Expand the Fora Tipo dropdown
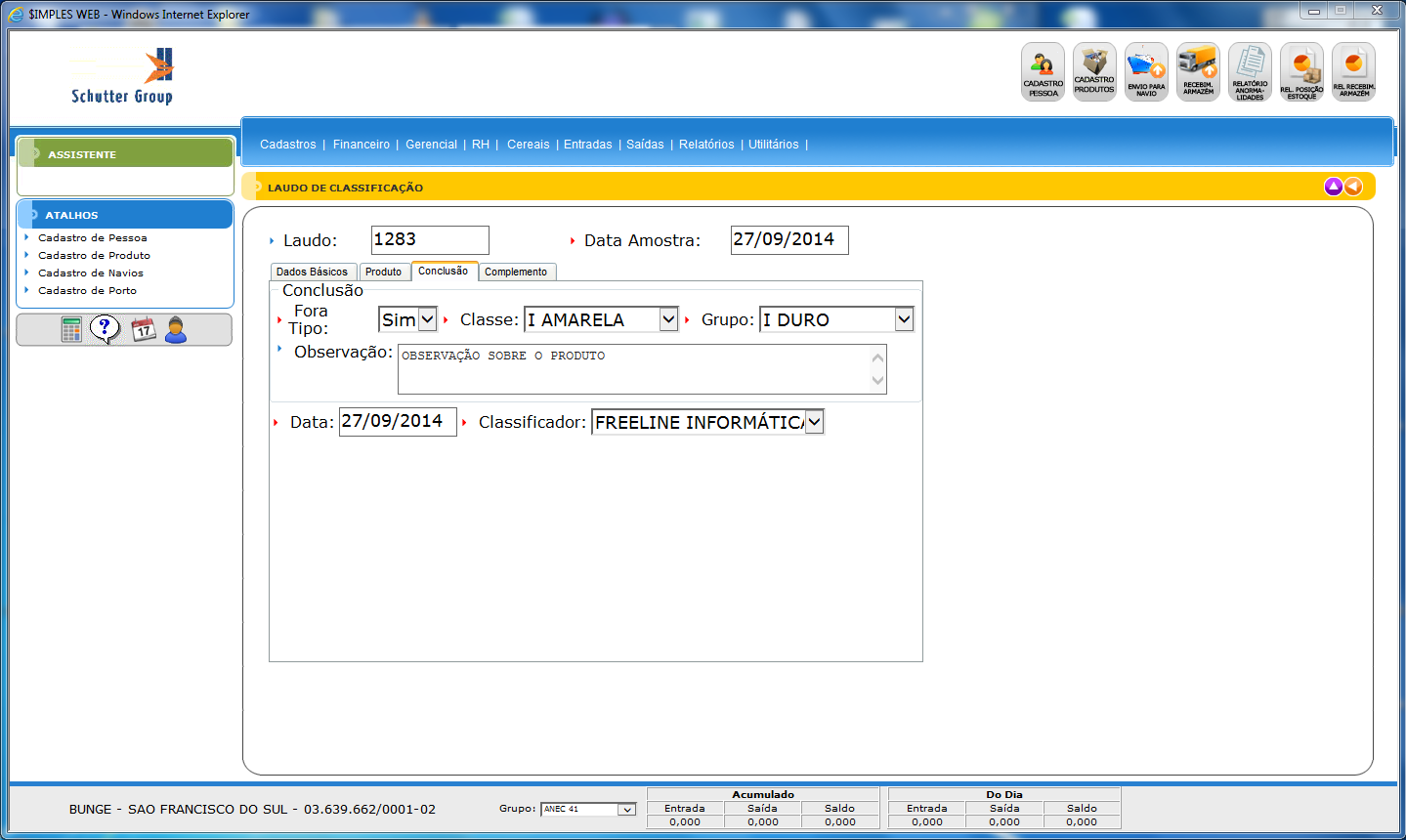The image size is (1406, 840). point(427,319)
